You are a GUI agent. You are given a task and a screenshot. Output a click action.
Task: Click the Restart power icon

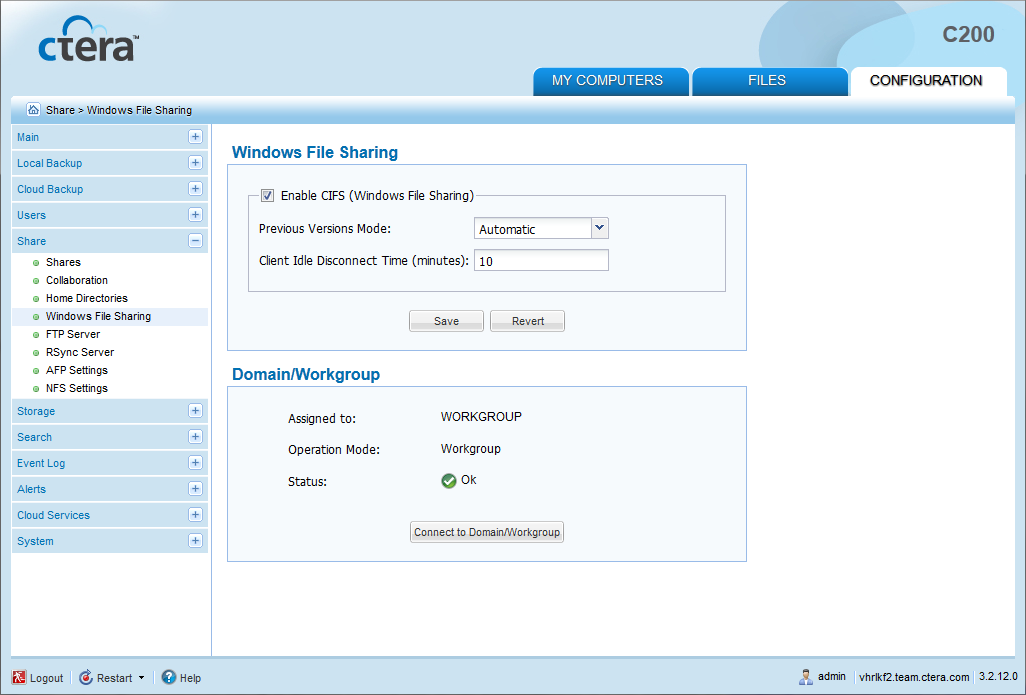pos(86,677)
